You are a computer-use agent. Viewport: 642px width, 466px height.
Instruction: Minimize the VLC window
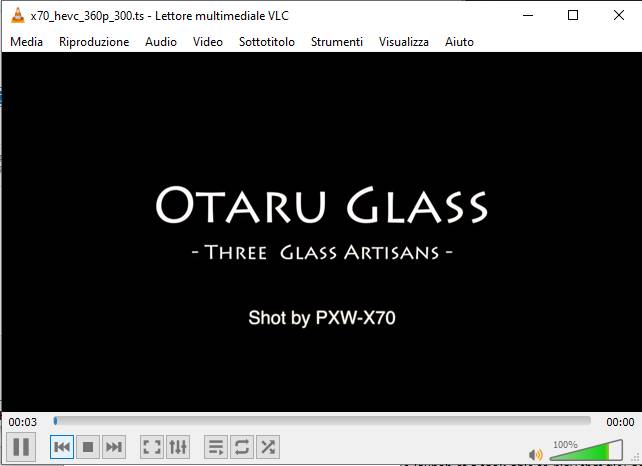[528, 16]
